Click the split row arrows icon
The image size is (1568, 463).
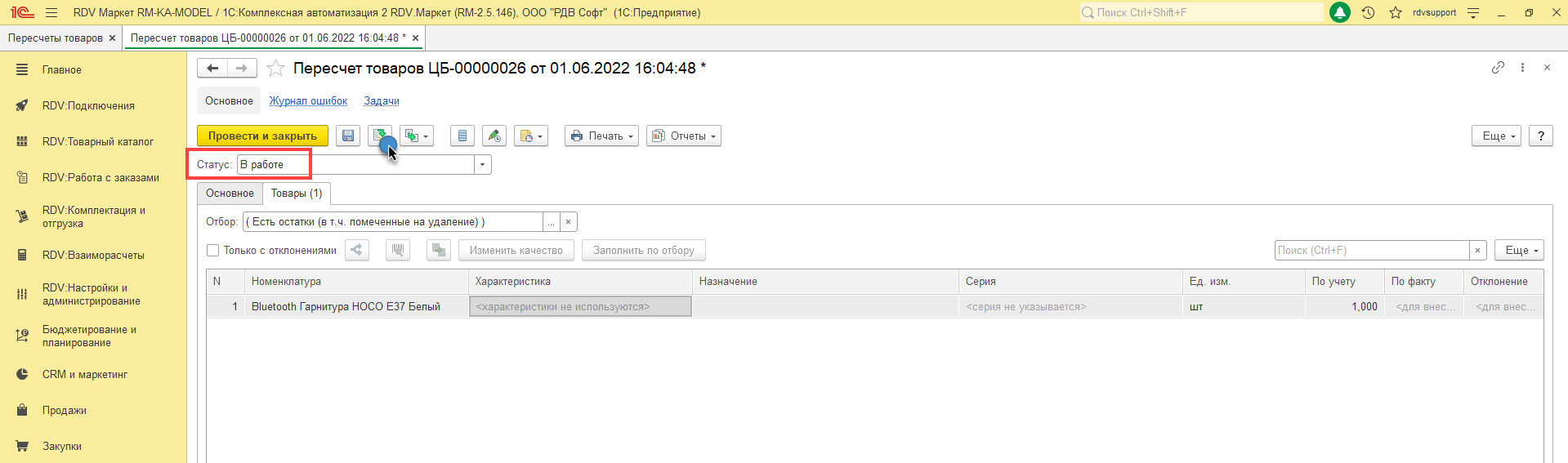(x=357, y=251)
